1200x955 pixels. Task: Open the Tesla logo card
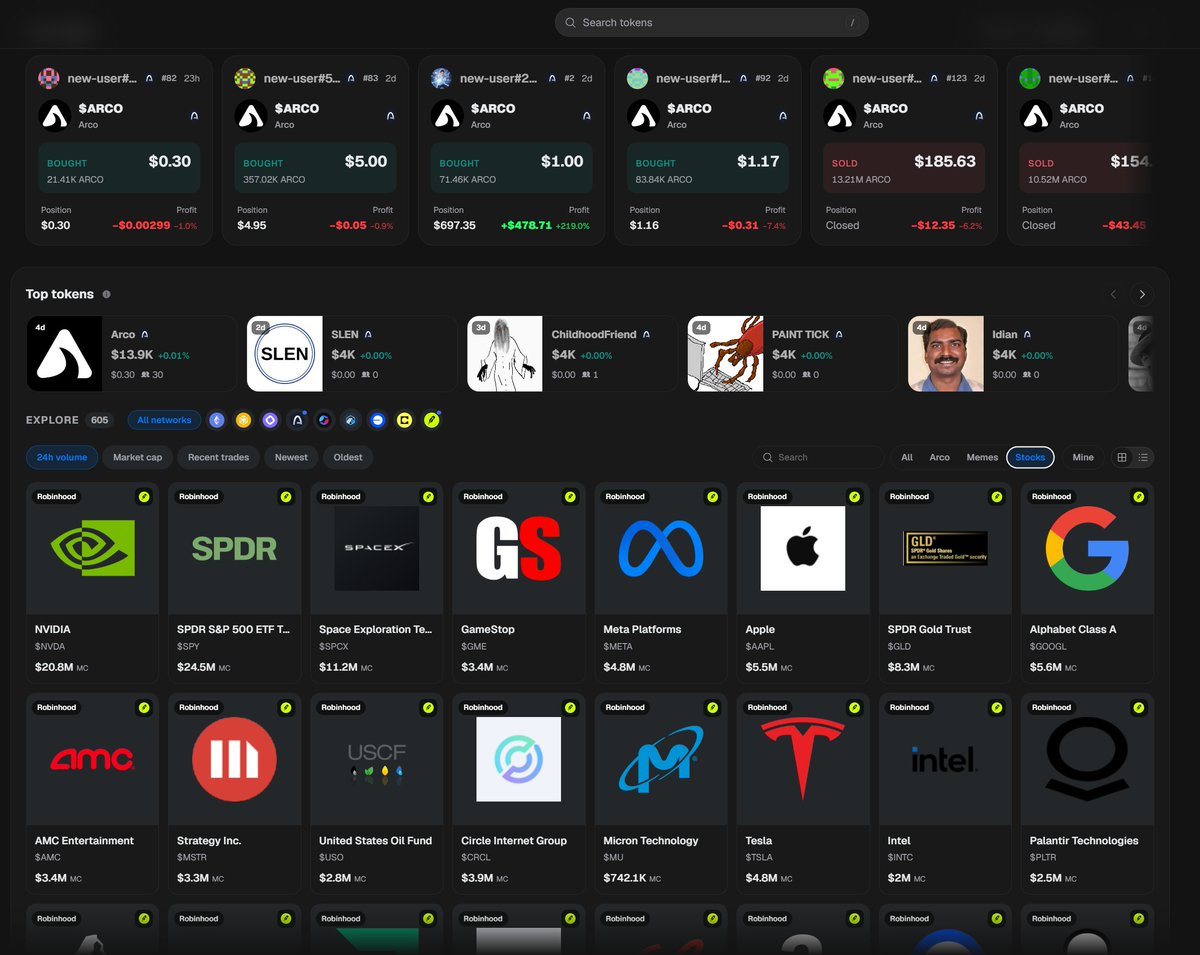[x=802, y=759]
